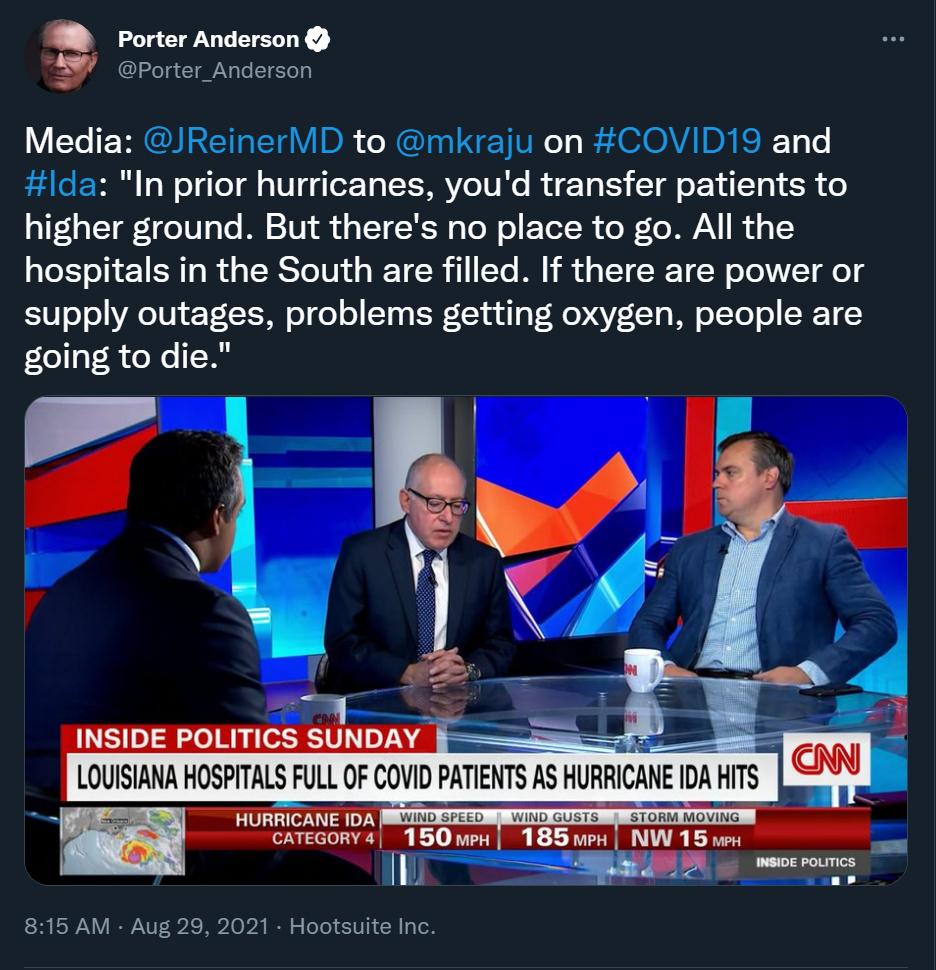Click the tweet body text
936x970 pixels.
pos(444,249)
